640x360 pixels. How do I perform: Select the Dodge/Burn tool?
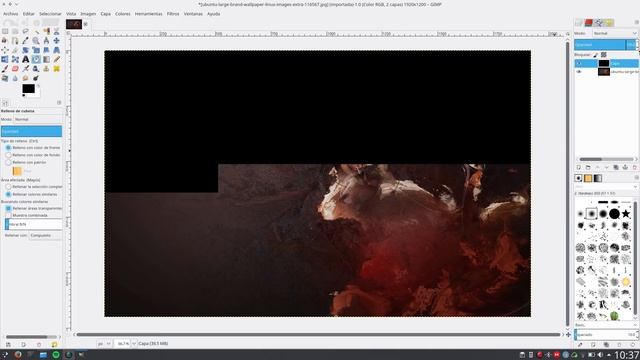[36, 78]
